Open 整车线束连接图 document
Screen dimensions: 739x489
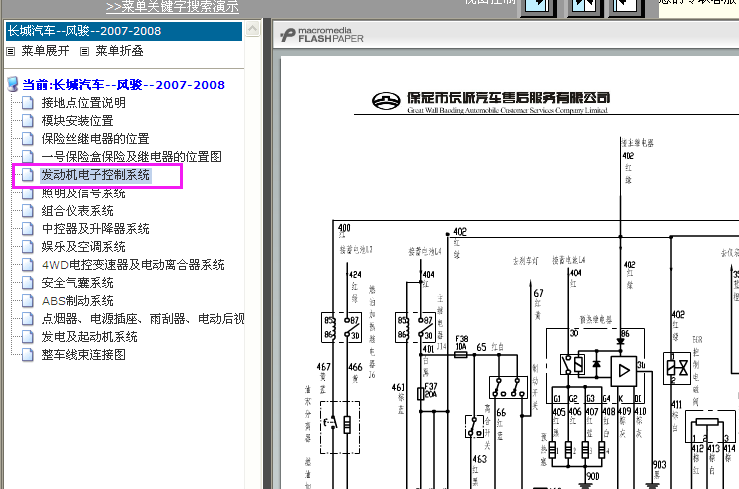point(83,355)
